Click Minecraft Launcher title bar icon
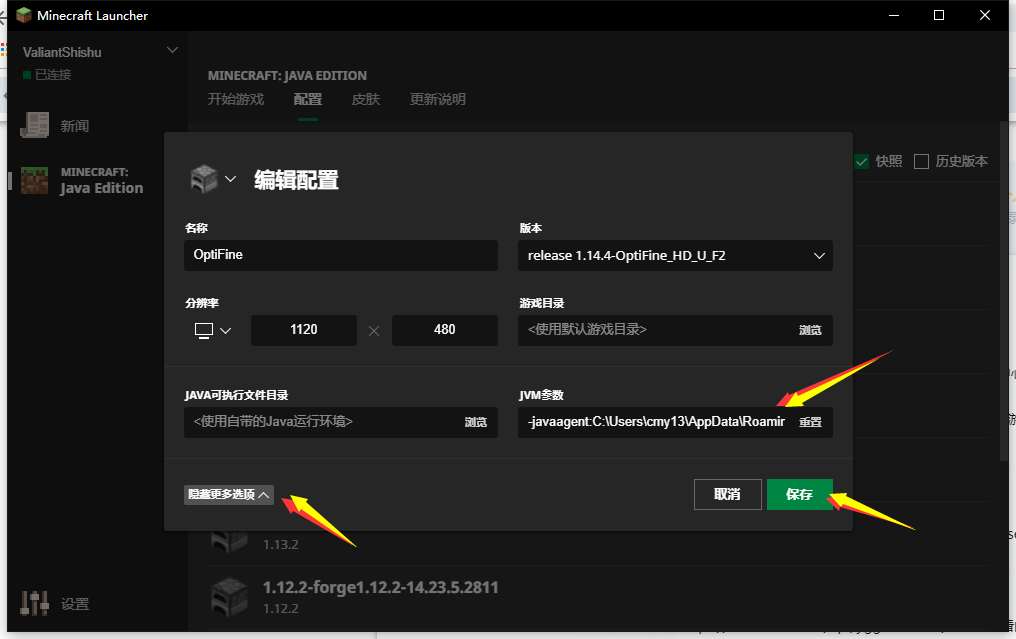Screen dimensions: 1016x639 tap(24, 15)
